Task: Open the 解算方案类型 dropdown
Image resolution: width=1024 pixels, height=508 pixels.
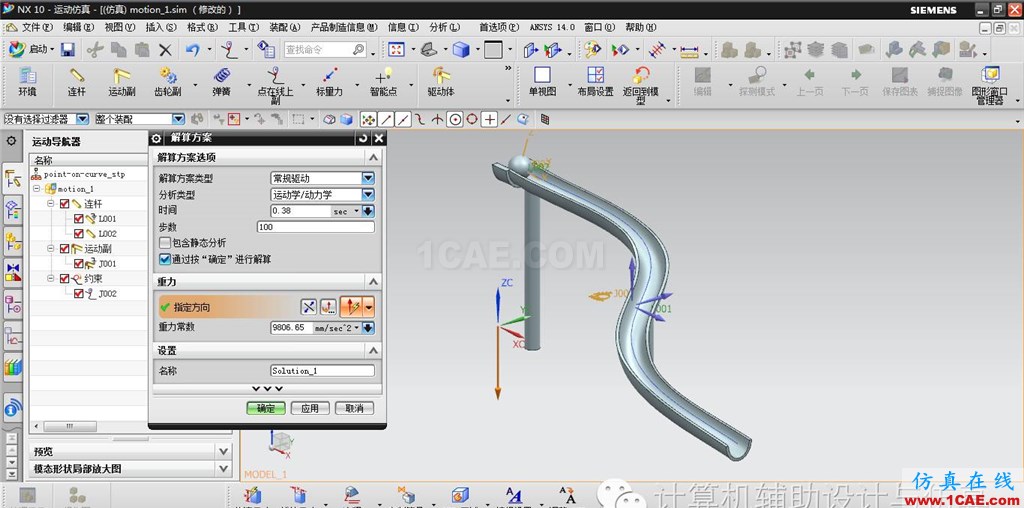Action: (x=368, y=178)
